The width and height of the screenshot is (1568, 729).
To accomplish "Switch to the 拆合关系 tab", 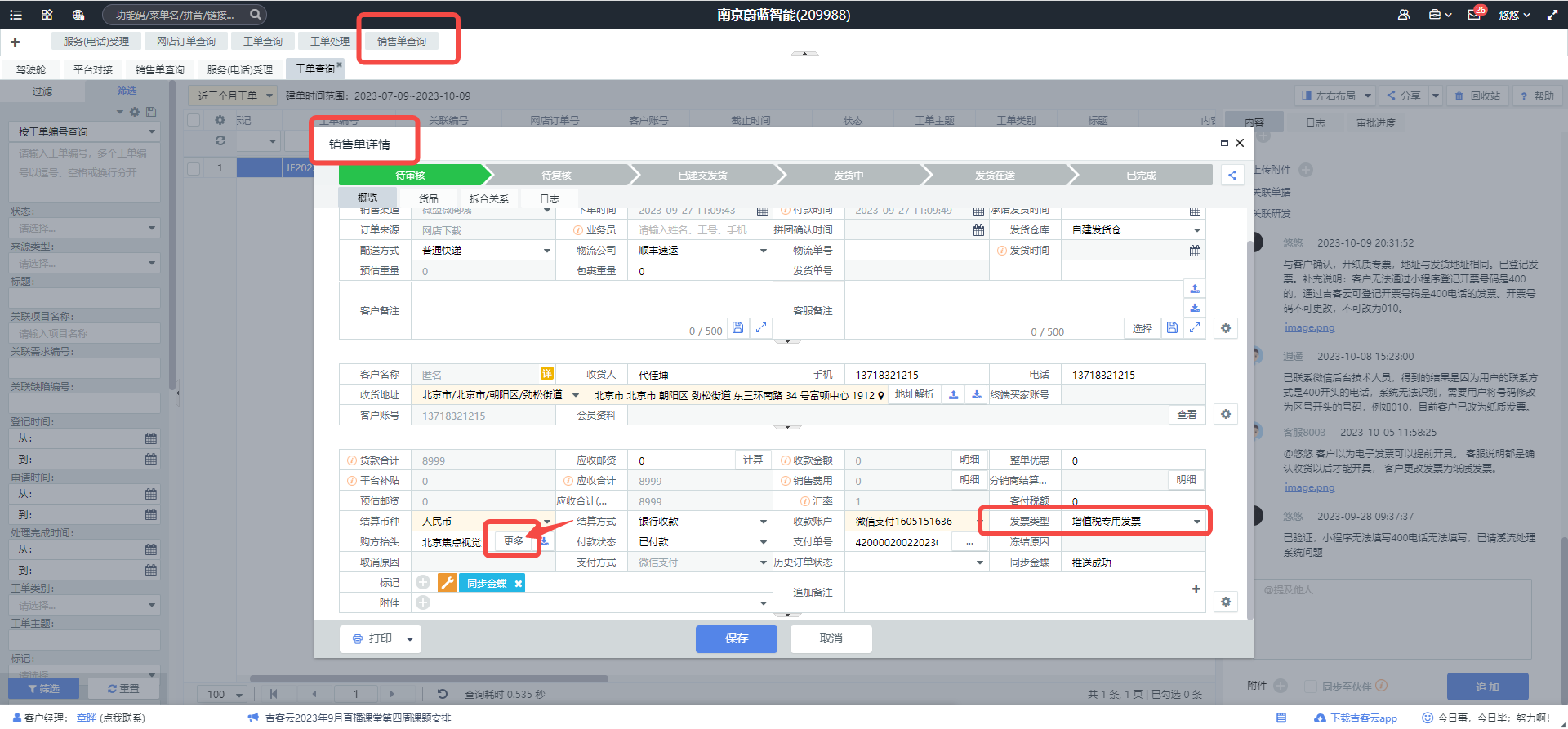I will click(488, 198).
